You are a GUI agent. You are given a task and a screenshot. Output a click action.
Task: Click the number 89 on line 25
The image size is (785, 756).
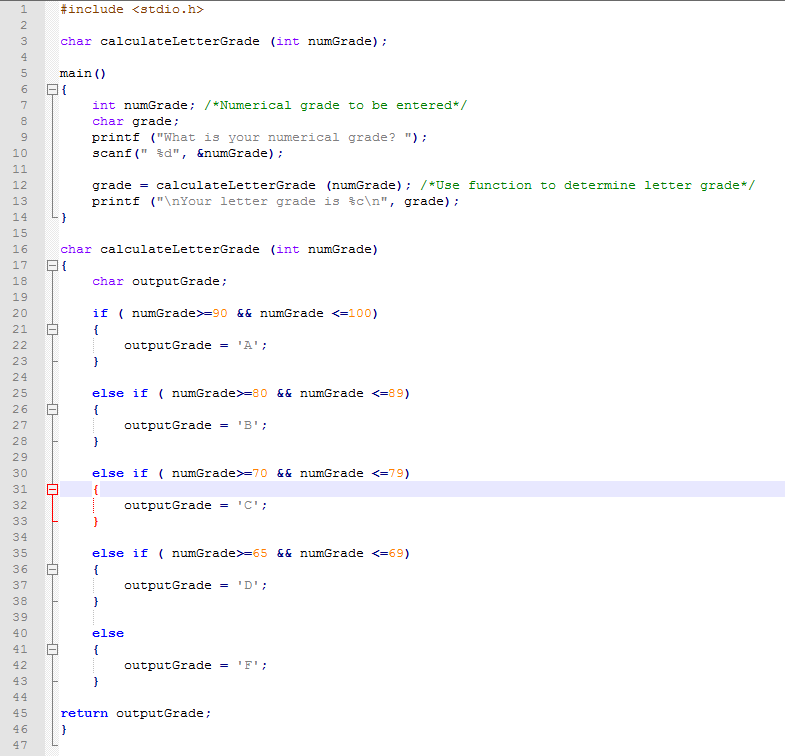pos(396,394)
